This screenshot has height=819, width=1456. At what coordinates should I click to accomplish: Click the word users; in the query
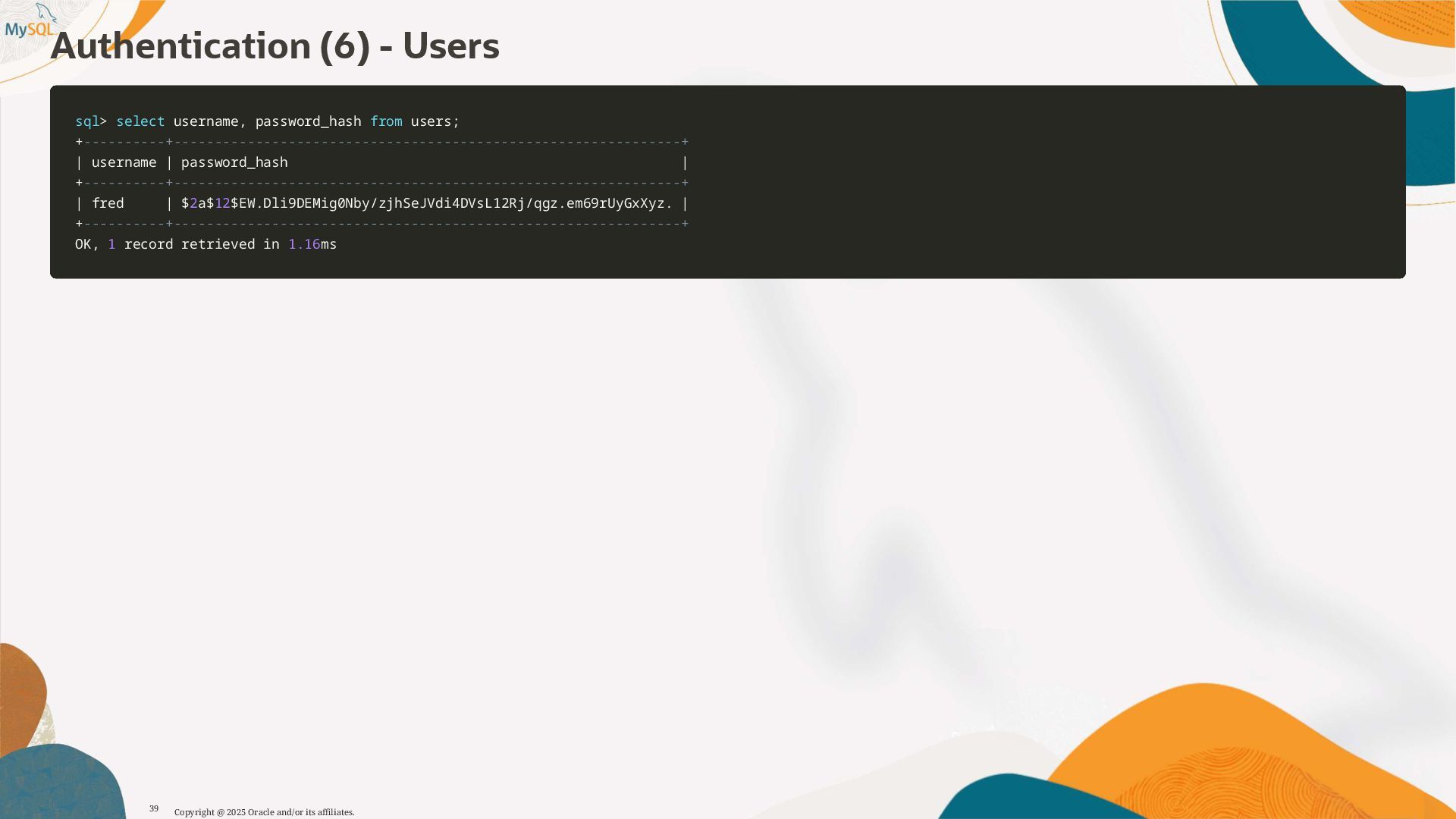pyautogui.click(x=435, y=121)
